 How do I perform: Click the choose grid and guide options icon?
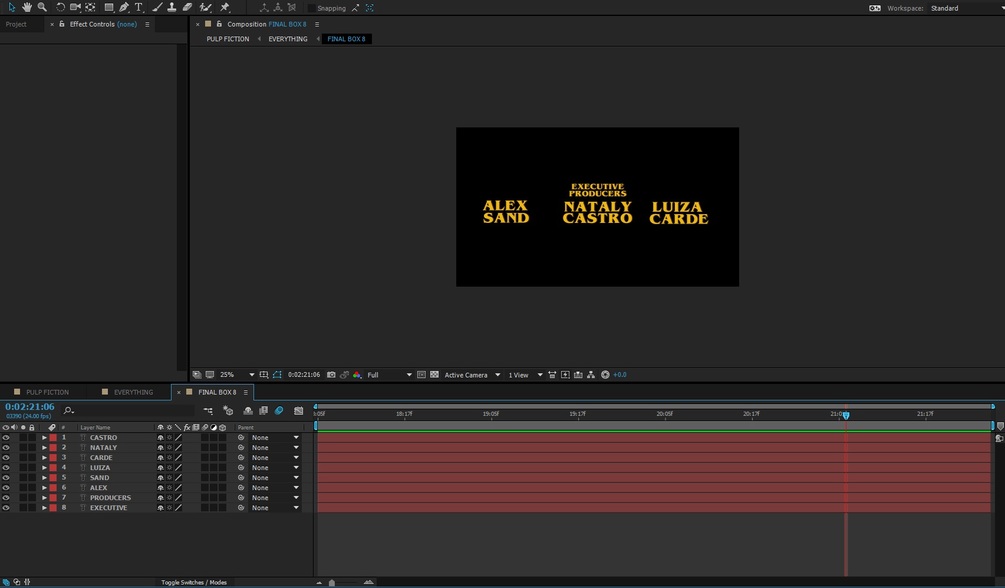point(263,374)
